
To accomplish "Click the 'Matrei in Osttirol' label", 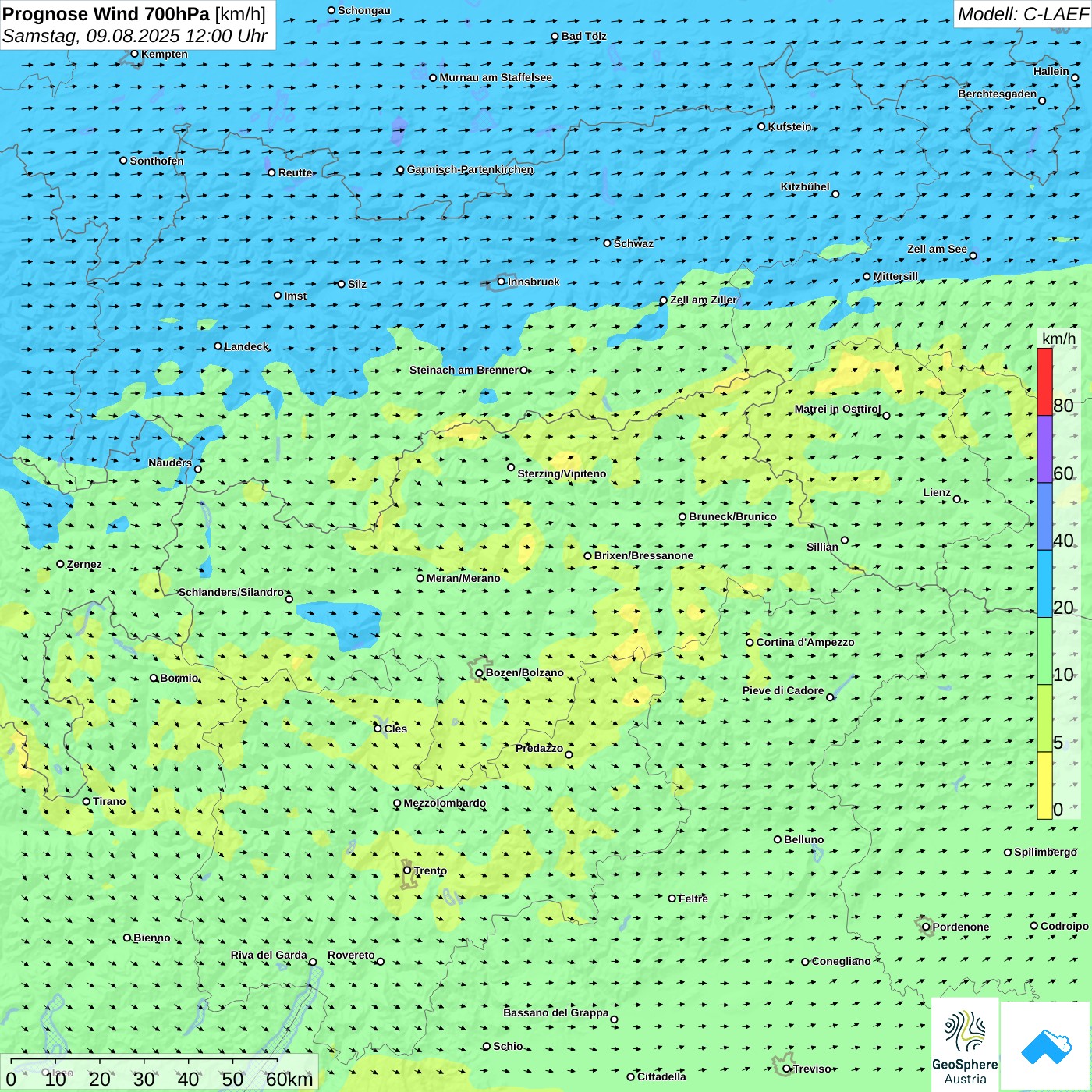I will coord(838,409).
